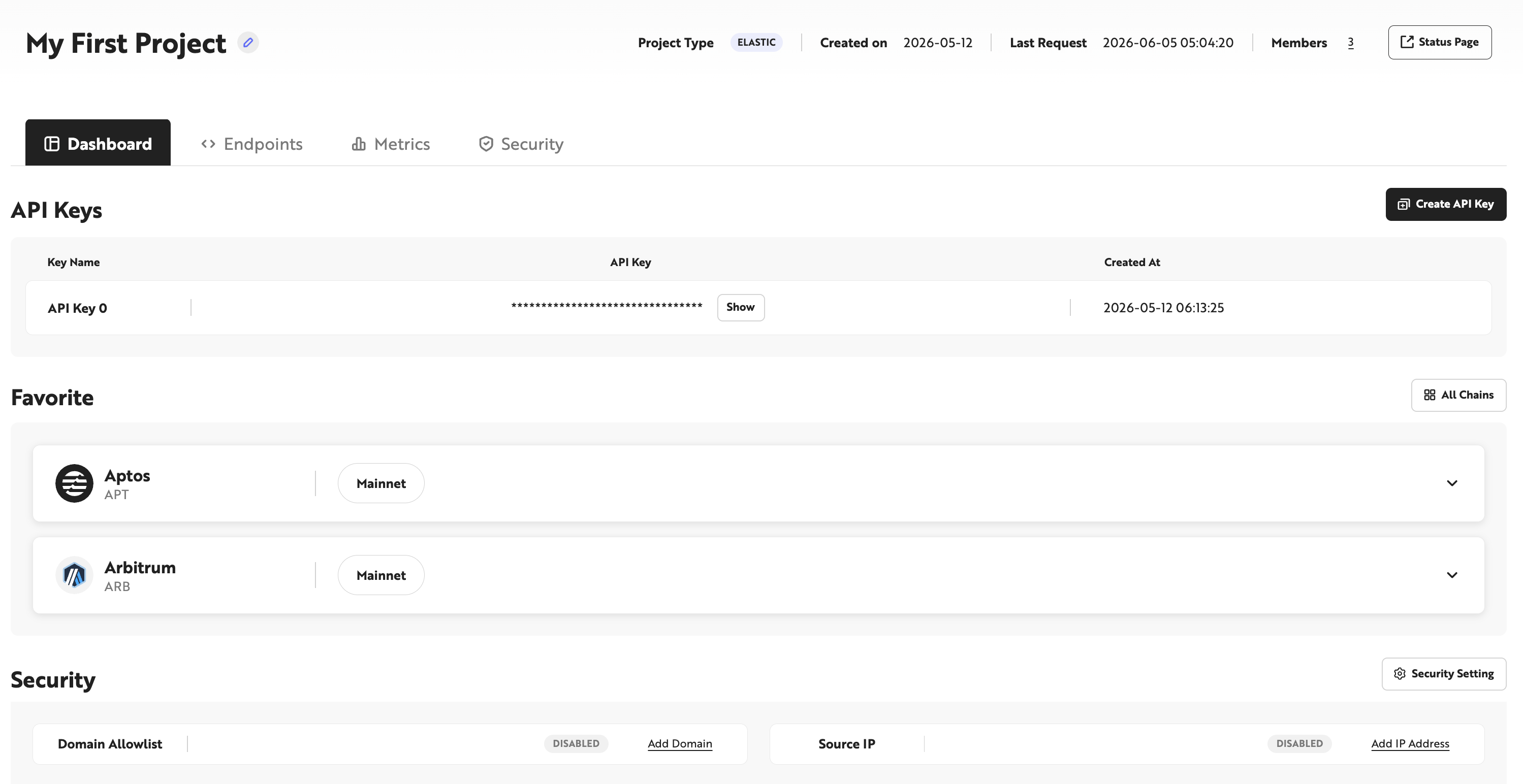Expand the Aptos row chevron
This screenshot has width=1523, height=784.
1452,483
